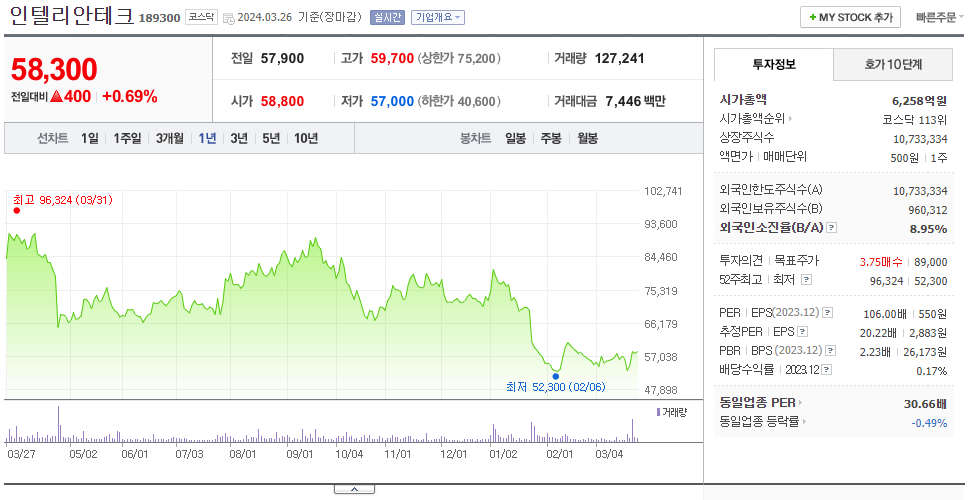
Task: Click the 하한가 40,600 text
Action: (459, 101)
